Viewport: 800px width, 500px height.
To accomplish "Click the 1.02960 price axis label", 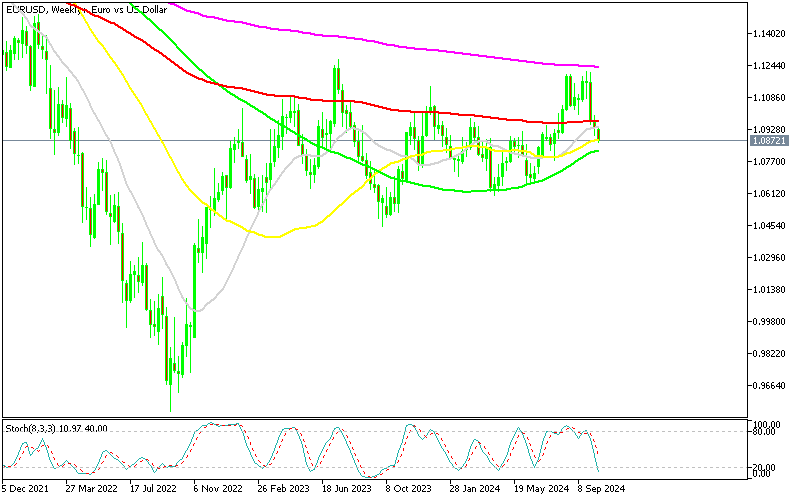I will point(769,258).
